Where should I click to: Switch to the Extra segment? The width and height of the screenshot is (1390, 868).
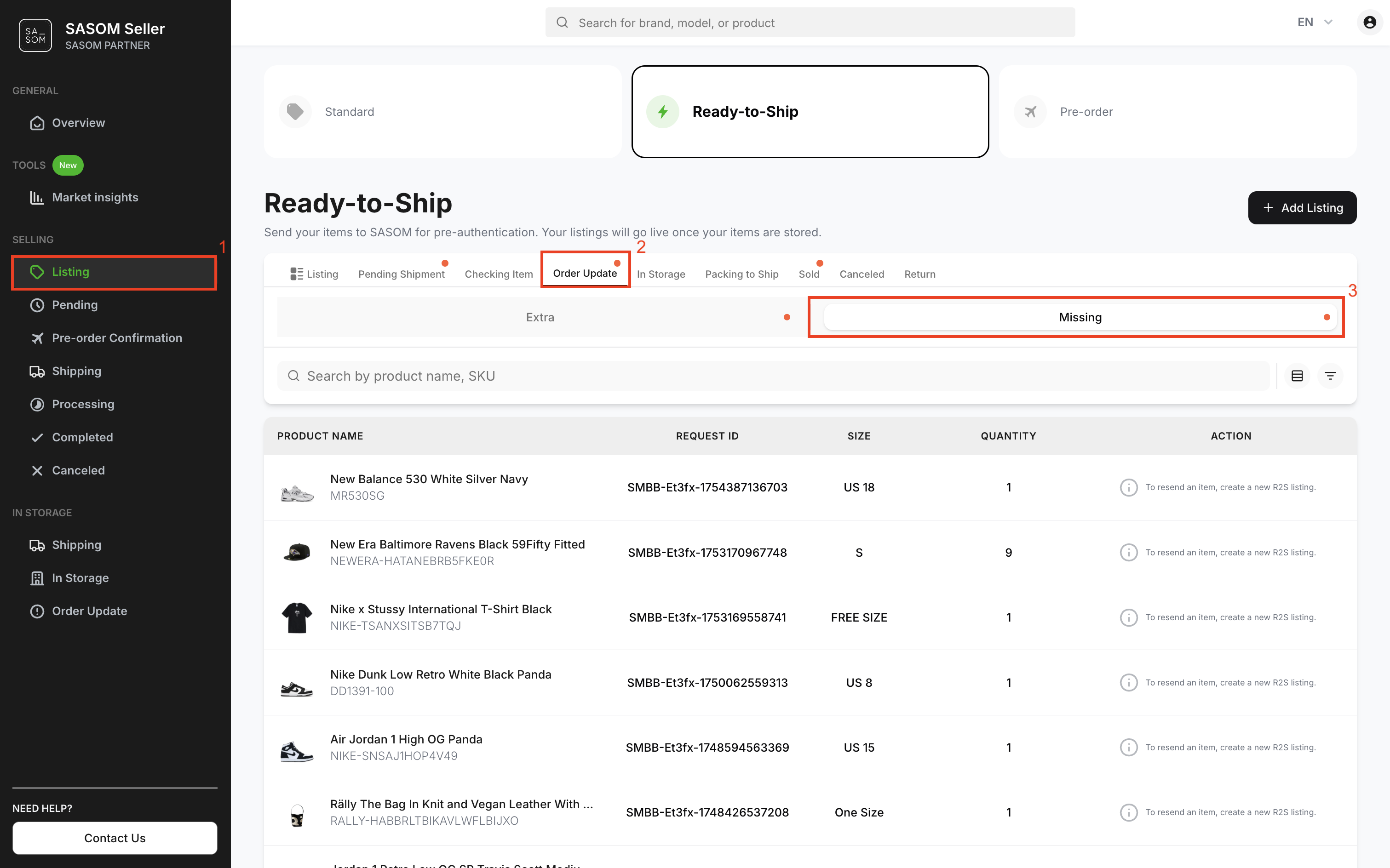point(540,318)
